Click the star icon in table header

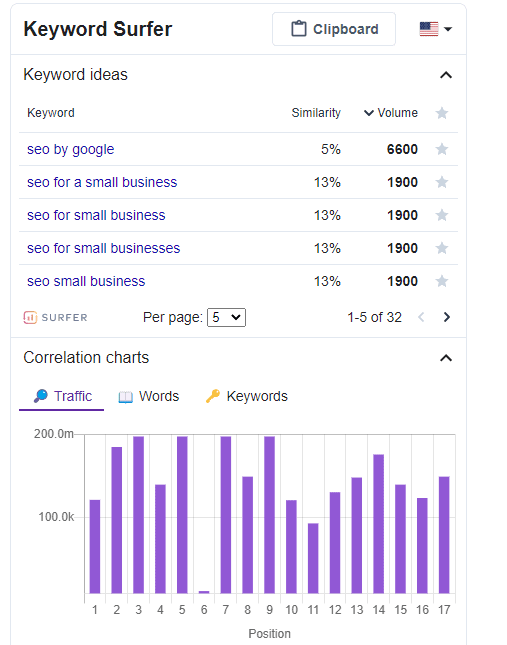(x=442, y=113)
